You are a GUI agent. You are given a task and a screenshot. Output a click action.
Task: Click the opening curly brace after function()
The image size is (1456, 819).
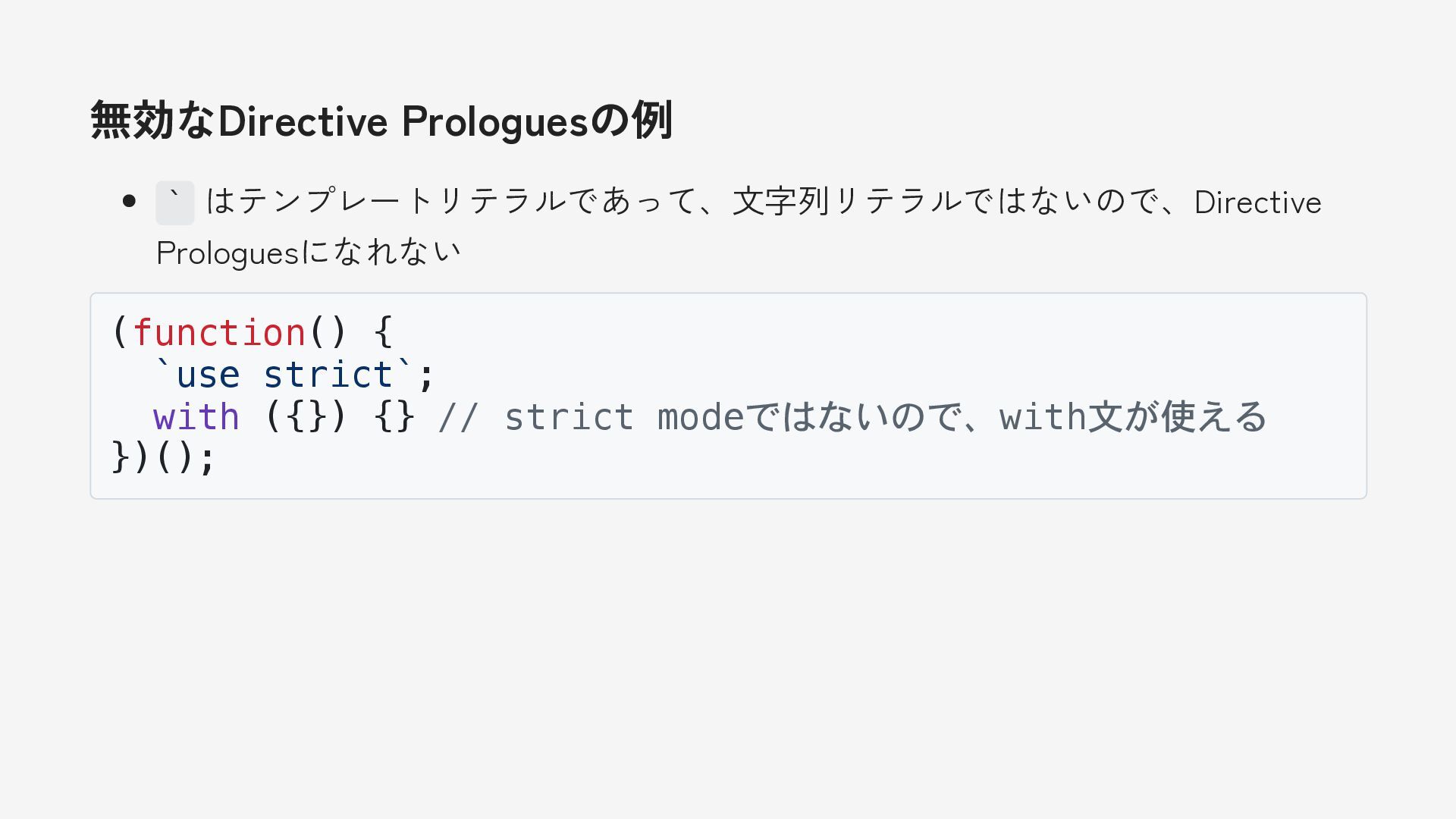(x=383, y=333)
